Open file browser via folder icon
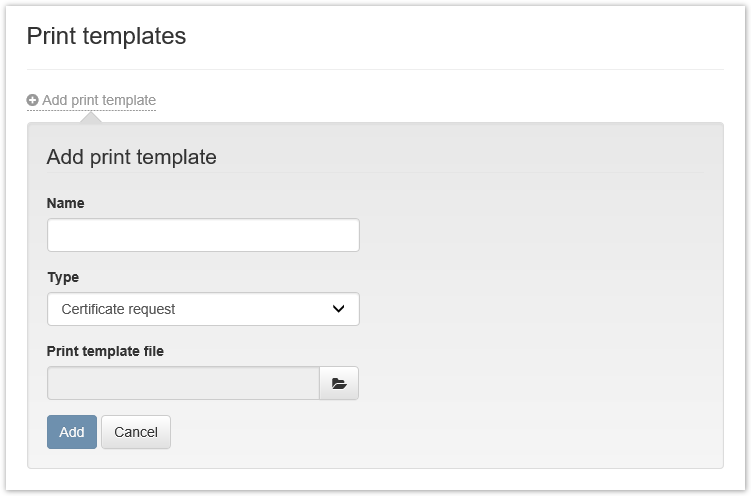Viewport: 751px width, 496px height. point(339,383)
